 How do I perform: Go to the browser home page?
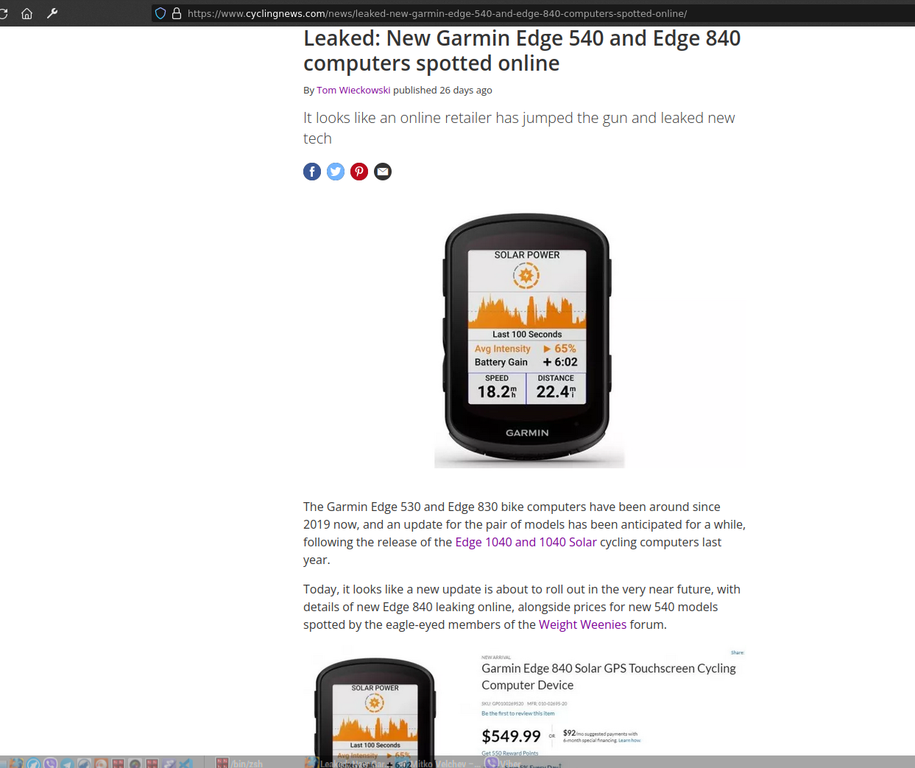[27, 13]
